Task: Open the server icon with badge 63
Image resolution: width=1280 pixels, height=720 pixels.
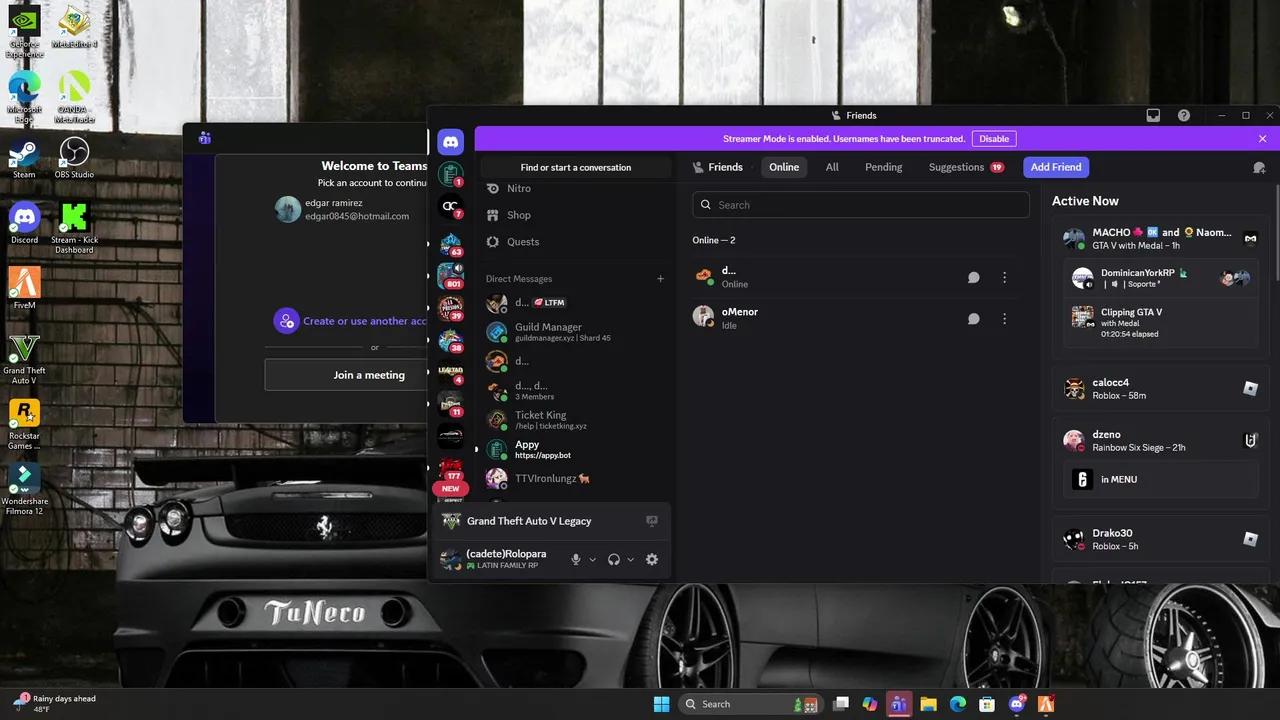Action: (x=450, y=244)
